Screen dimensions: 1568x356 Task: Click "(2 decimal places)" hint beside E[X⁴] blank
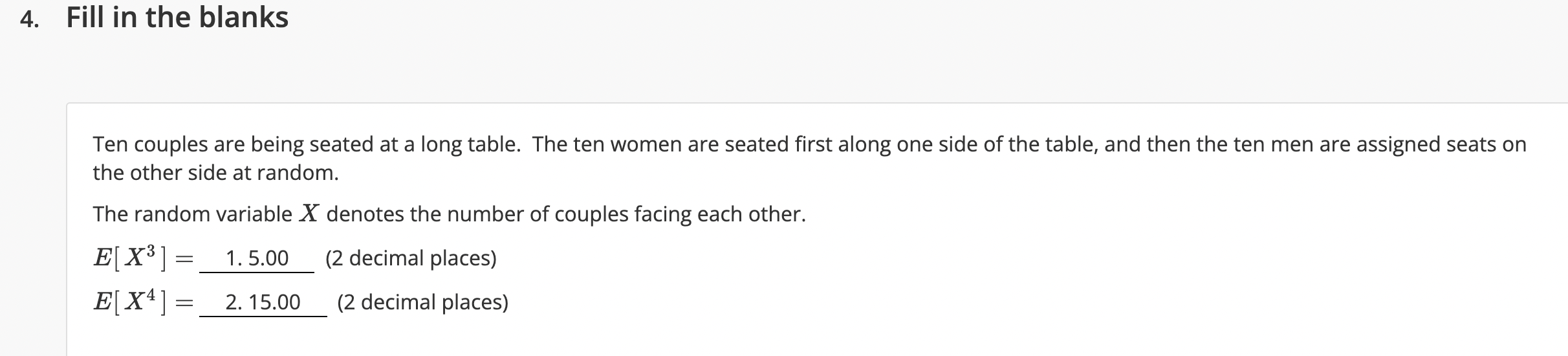423,302
